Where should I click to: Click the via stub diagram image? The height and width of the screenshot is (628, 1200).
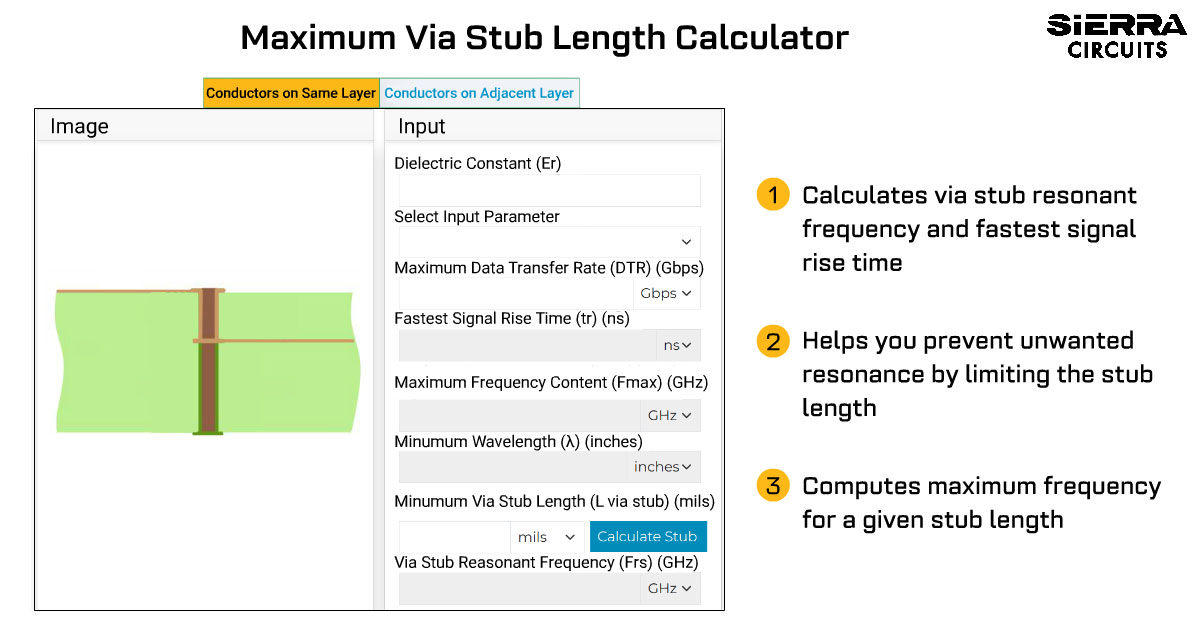[205, 361]
